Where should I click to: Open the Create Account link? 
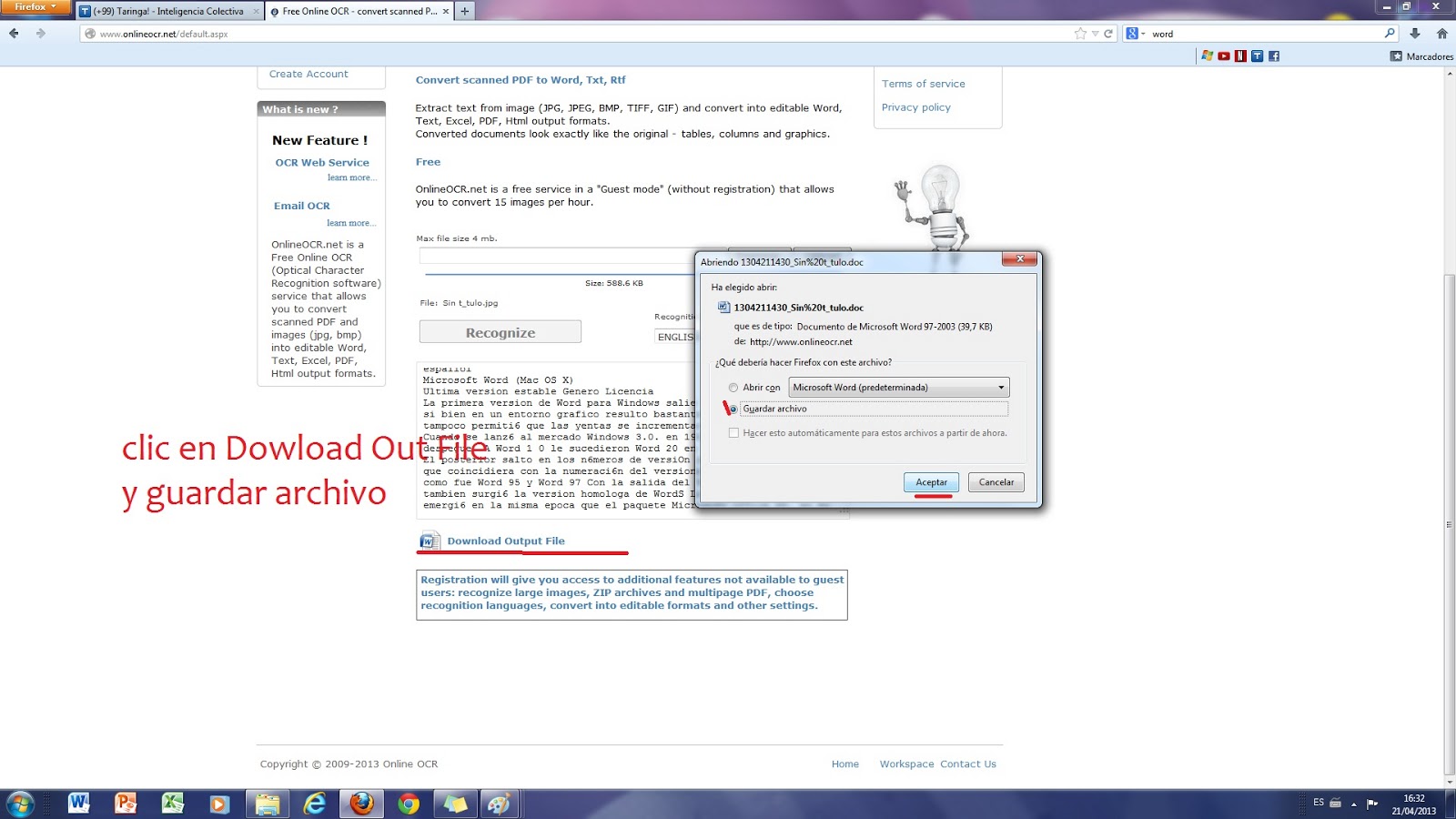tap(308, 74)
